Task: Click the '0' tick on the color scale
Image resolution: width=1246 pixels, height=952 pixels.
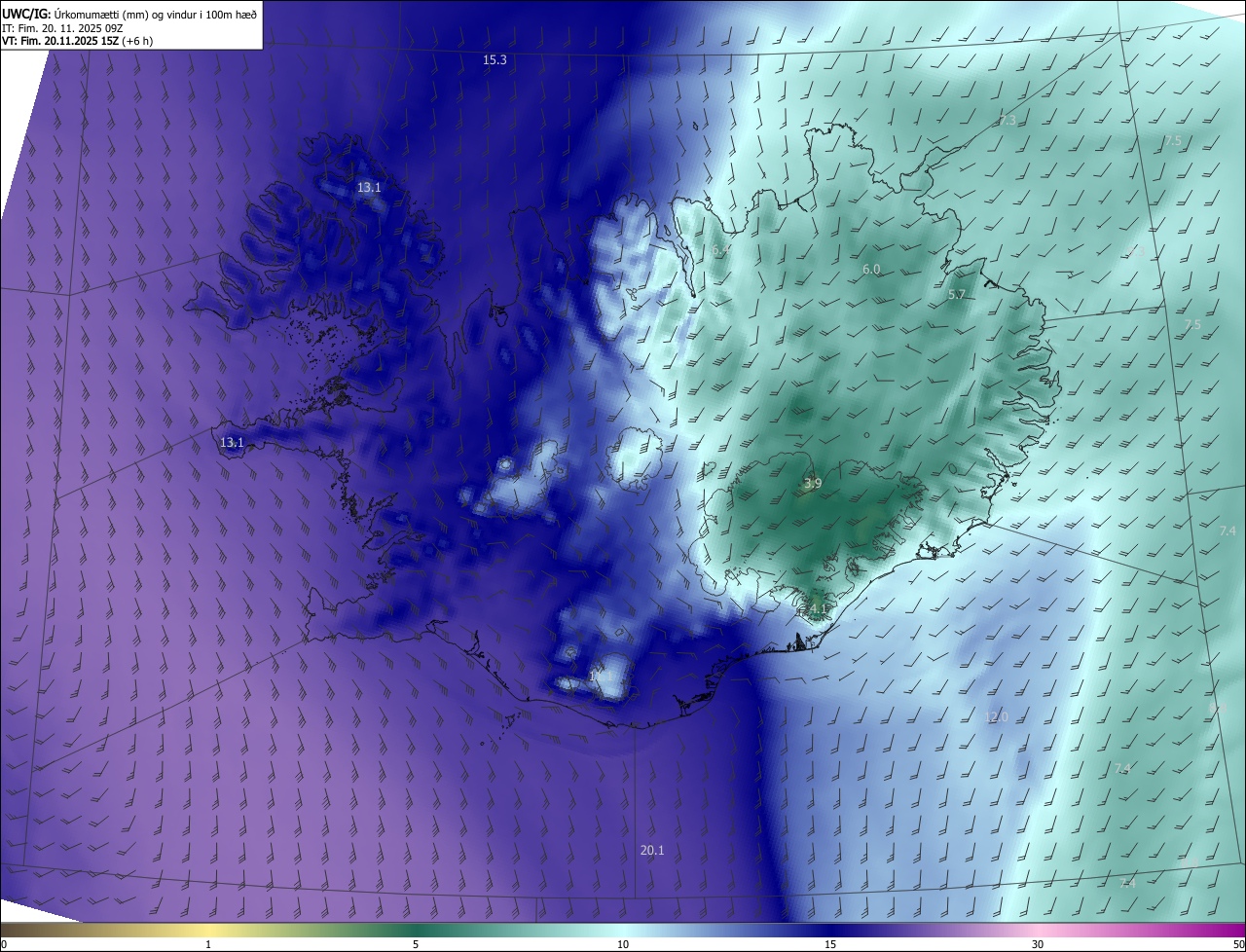Action: [x=3, y=944]
